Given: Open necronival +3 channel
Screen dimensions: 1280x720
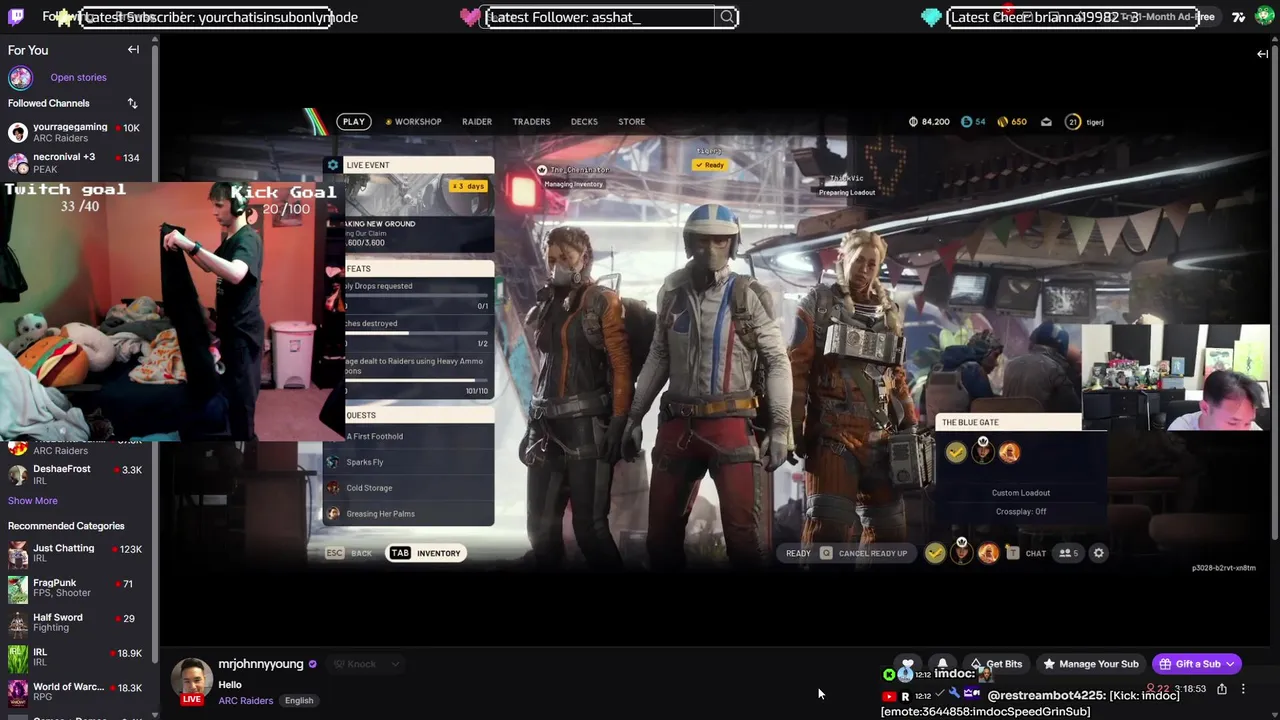Looking at the screenshot, I should (74, 162).
